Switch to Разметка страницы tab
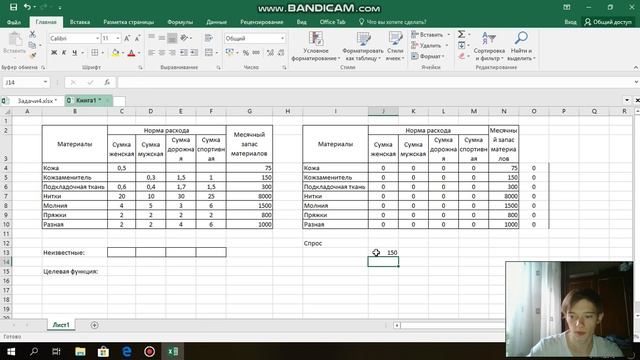640x360 pixels. (129, 22)
